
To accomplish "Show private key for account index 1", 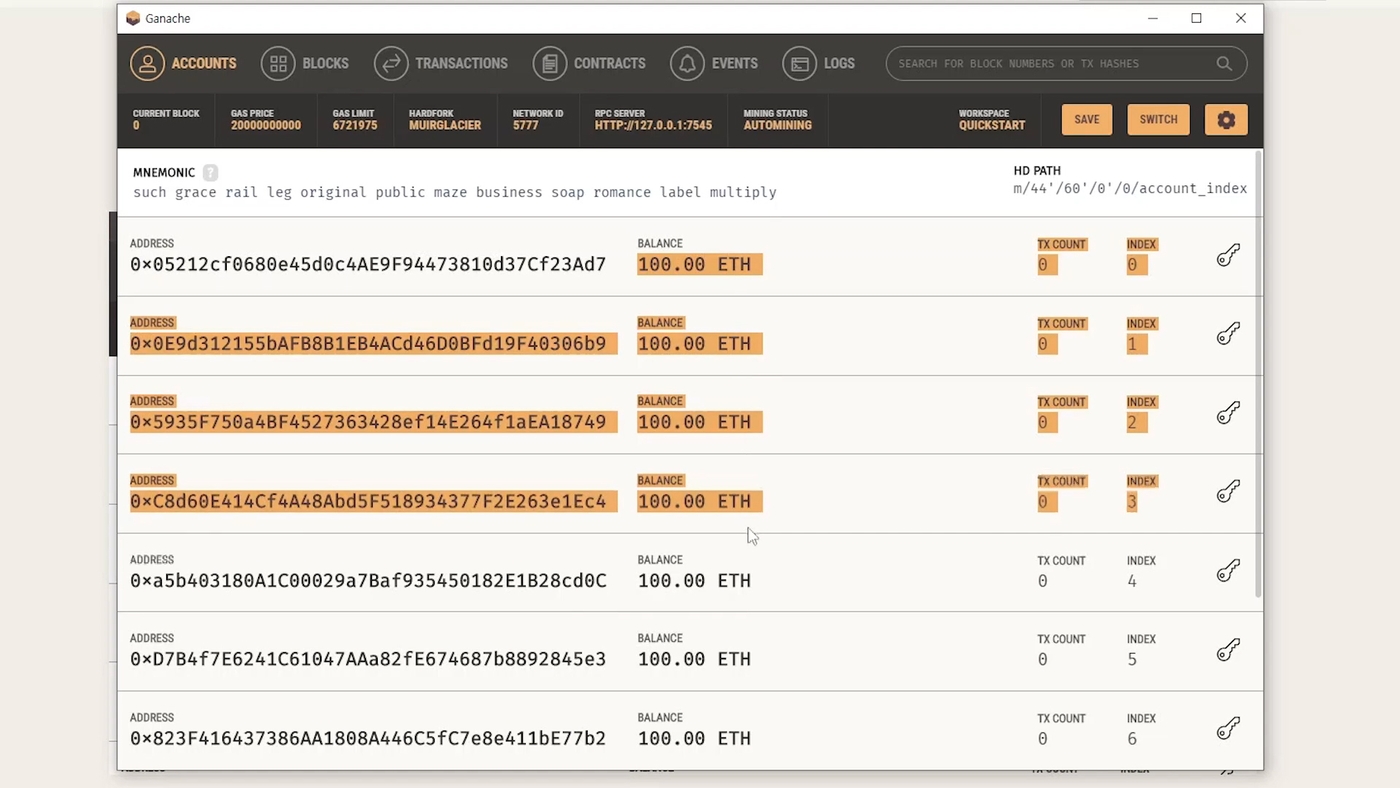I will [1228, 334].
